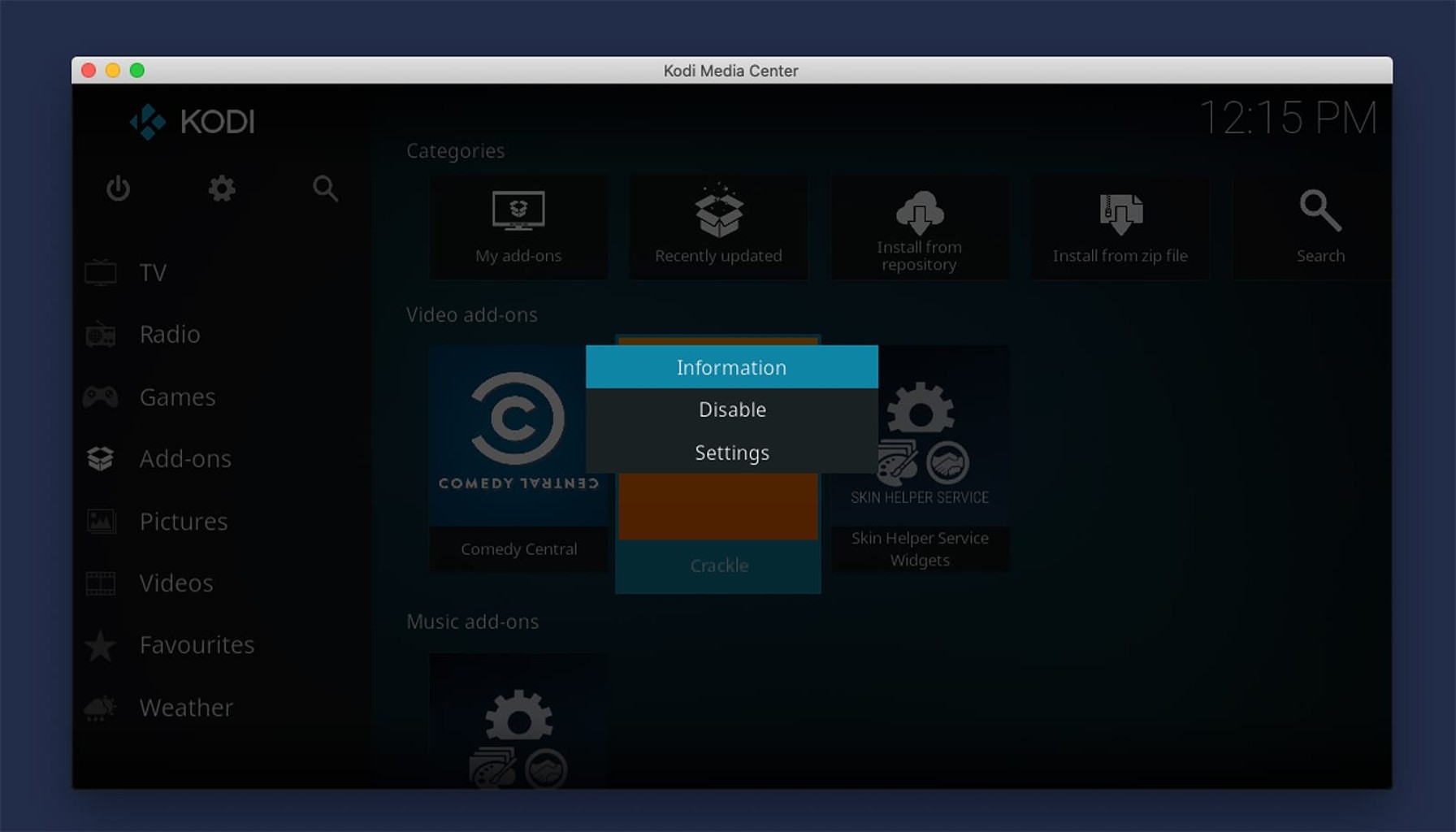Click the Weather cloud icon
The image size is (1456, 832).
point(101,708)
